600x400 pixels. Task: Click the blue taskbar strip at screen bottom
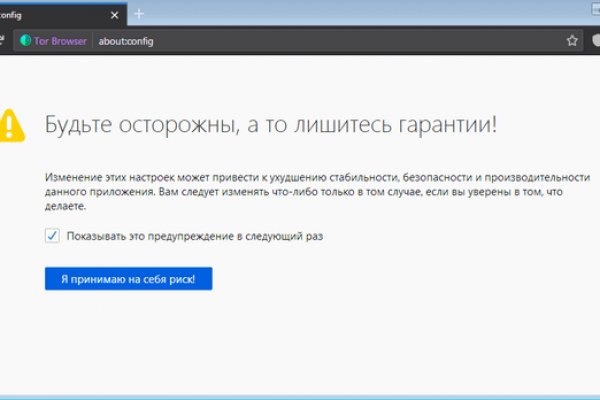(300, 396)
